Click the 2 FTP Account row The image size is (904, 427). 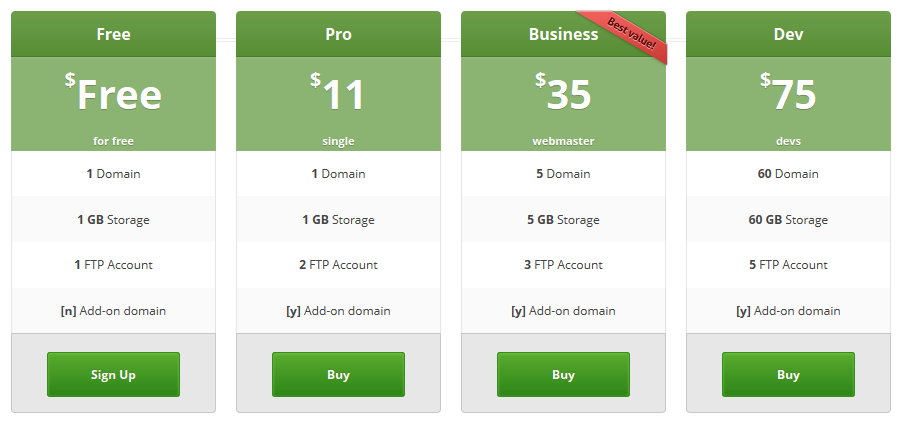338,265
